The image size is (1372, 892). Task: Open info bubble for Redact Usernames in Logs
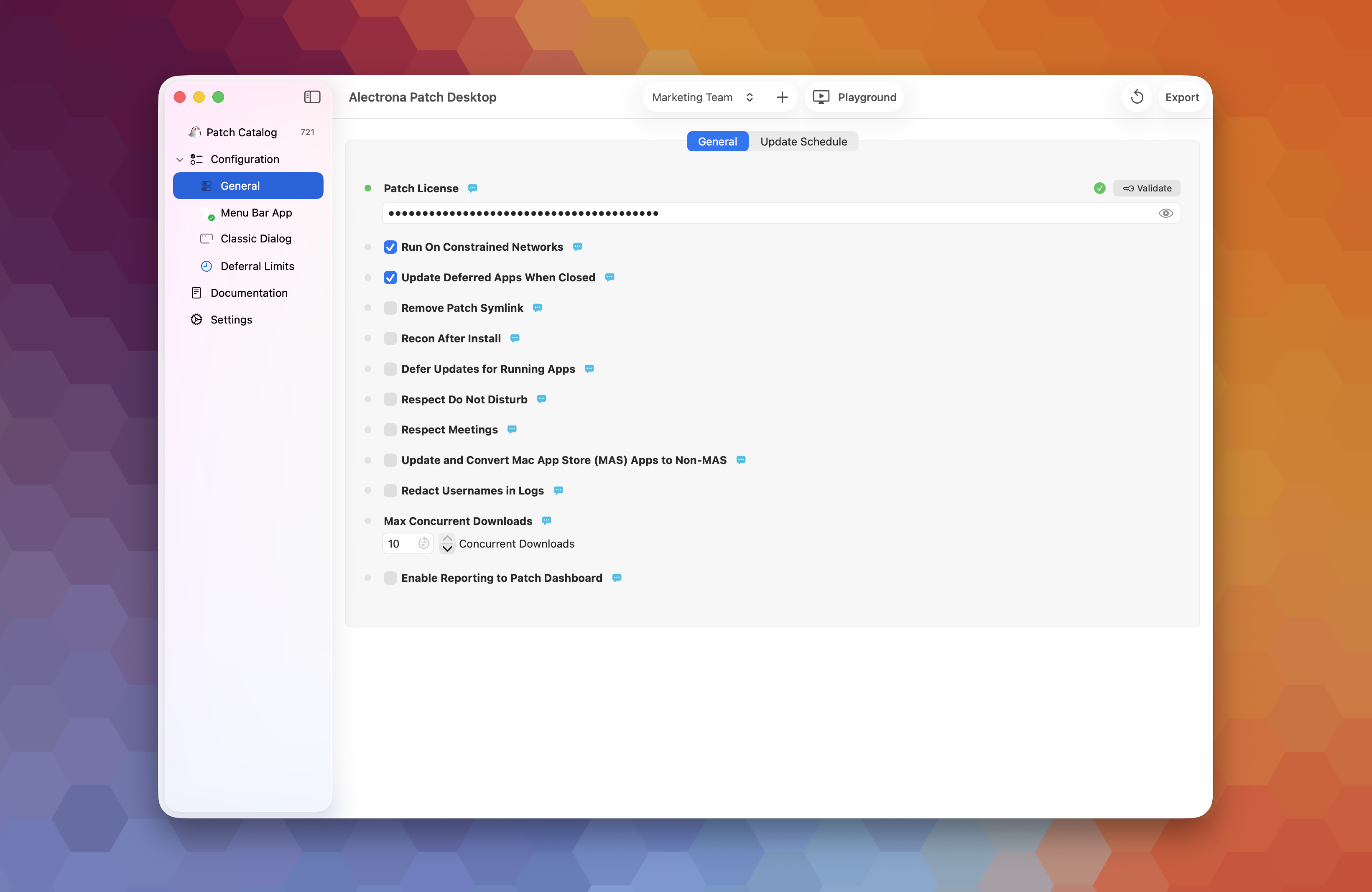point(558,490)
